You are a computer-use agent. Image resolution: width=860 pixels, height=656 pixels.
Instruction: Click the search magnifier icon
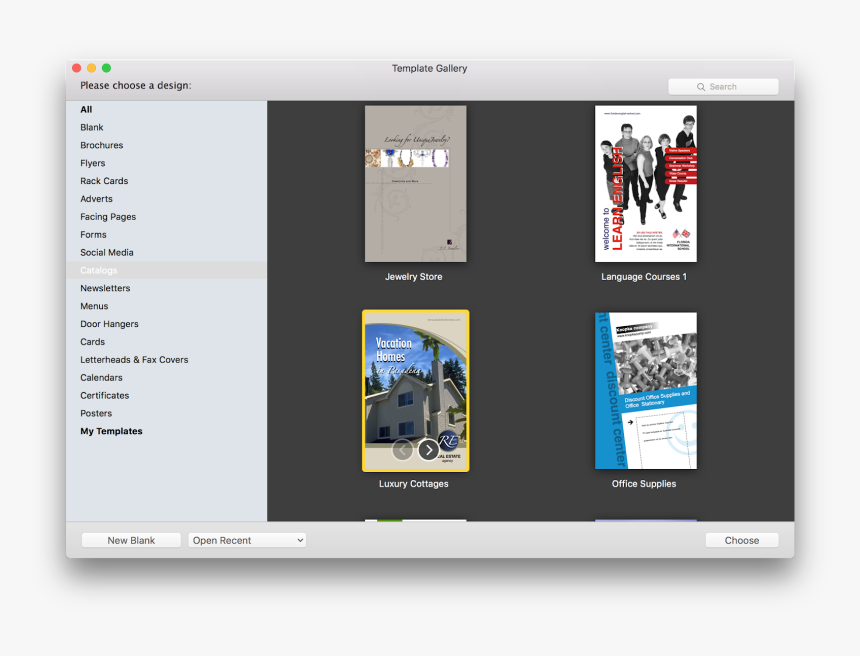click(x=702, y=87)
